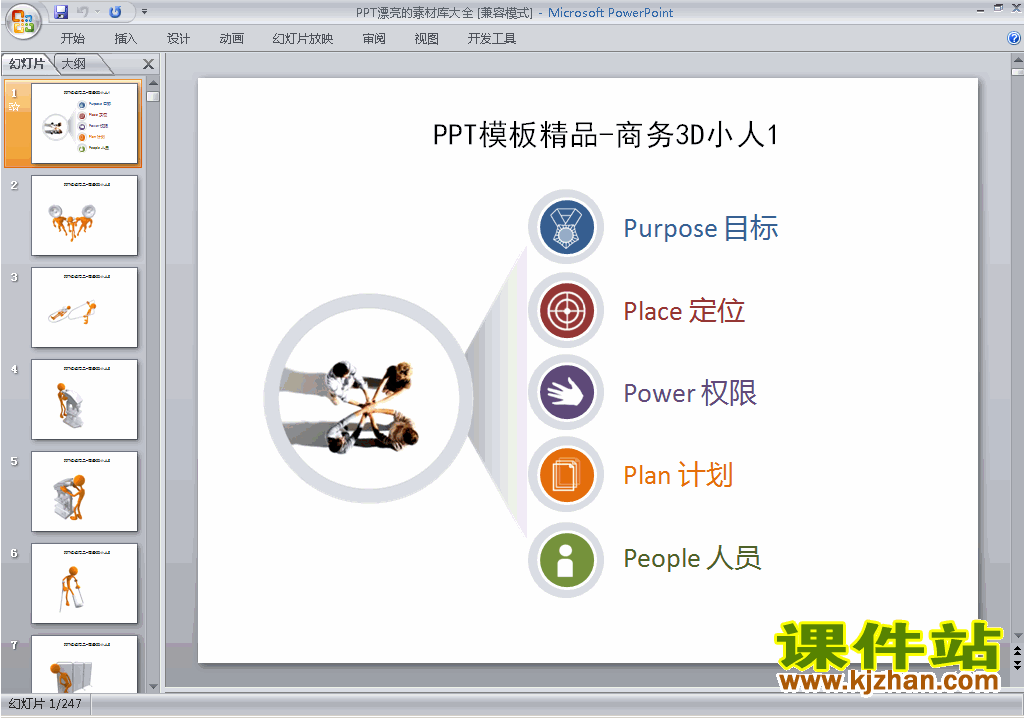
Task: Click the People 人员 text
Action: coord(692,559)
